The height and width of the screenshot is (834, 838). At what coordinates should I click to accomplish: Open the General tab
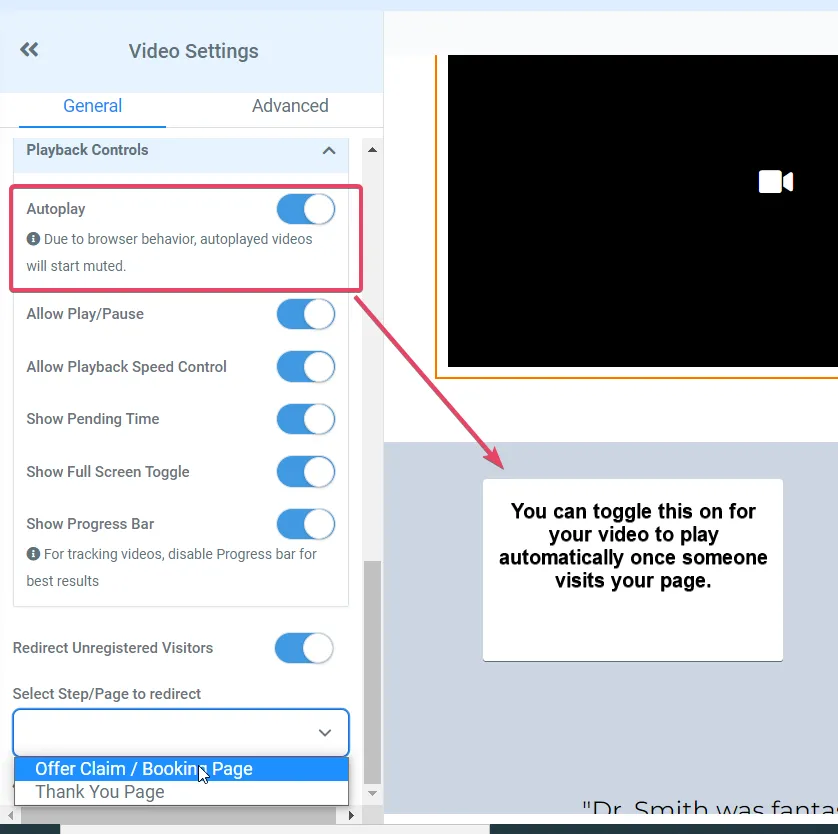[x=92, y=106]
